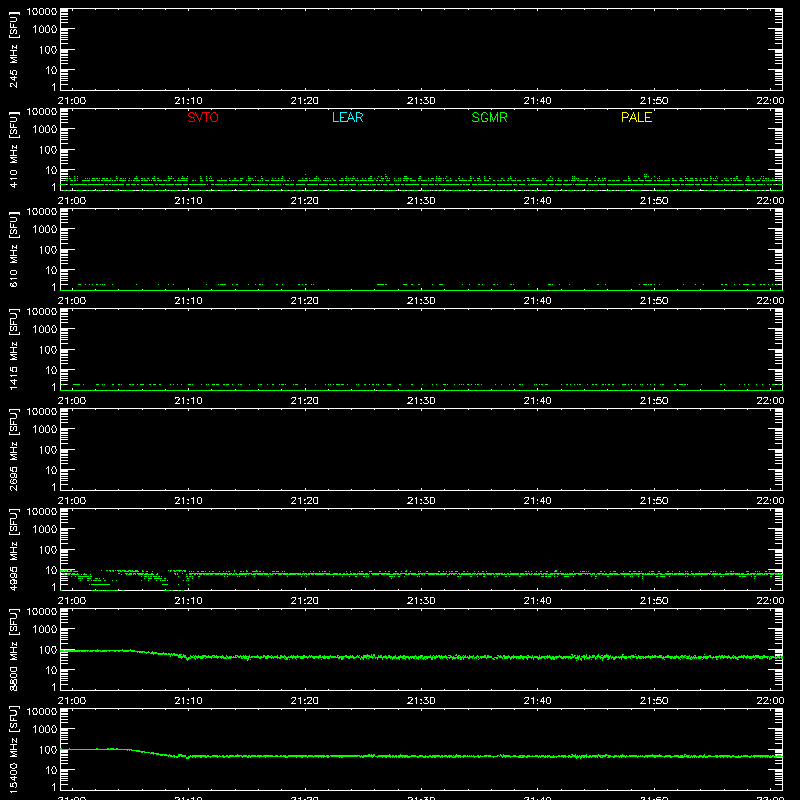800x800 pixels.
Task: Click the 4995 MHz [SFU] axis title
Action: (13, 549)
